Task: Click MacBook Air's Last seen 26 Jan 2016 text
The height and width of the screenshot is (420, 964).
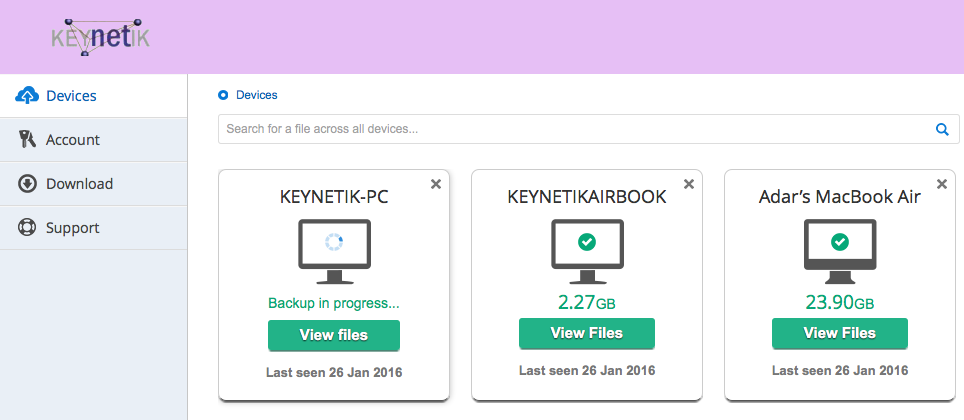Action: (840, 371)
